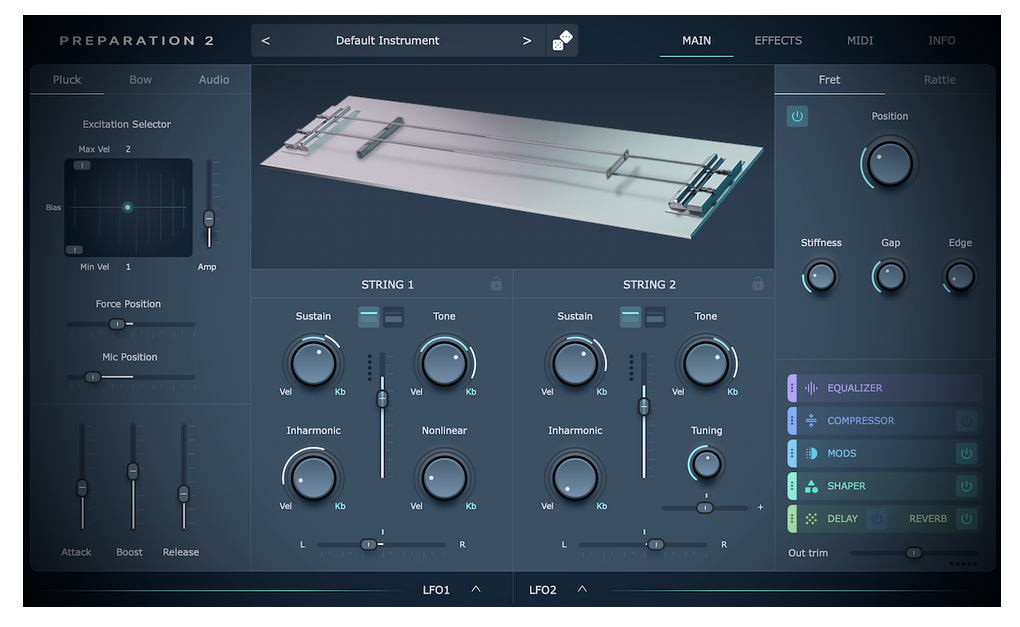Click String 1 level dots handle
Image resolution: width=1020 pixels, height=627 pixels.
(x=369, y=367)
